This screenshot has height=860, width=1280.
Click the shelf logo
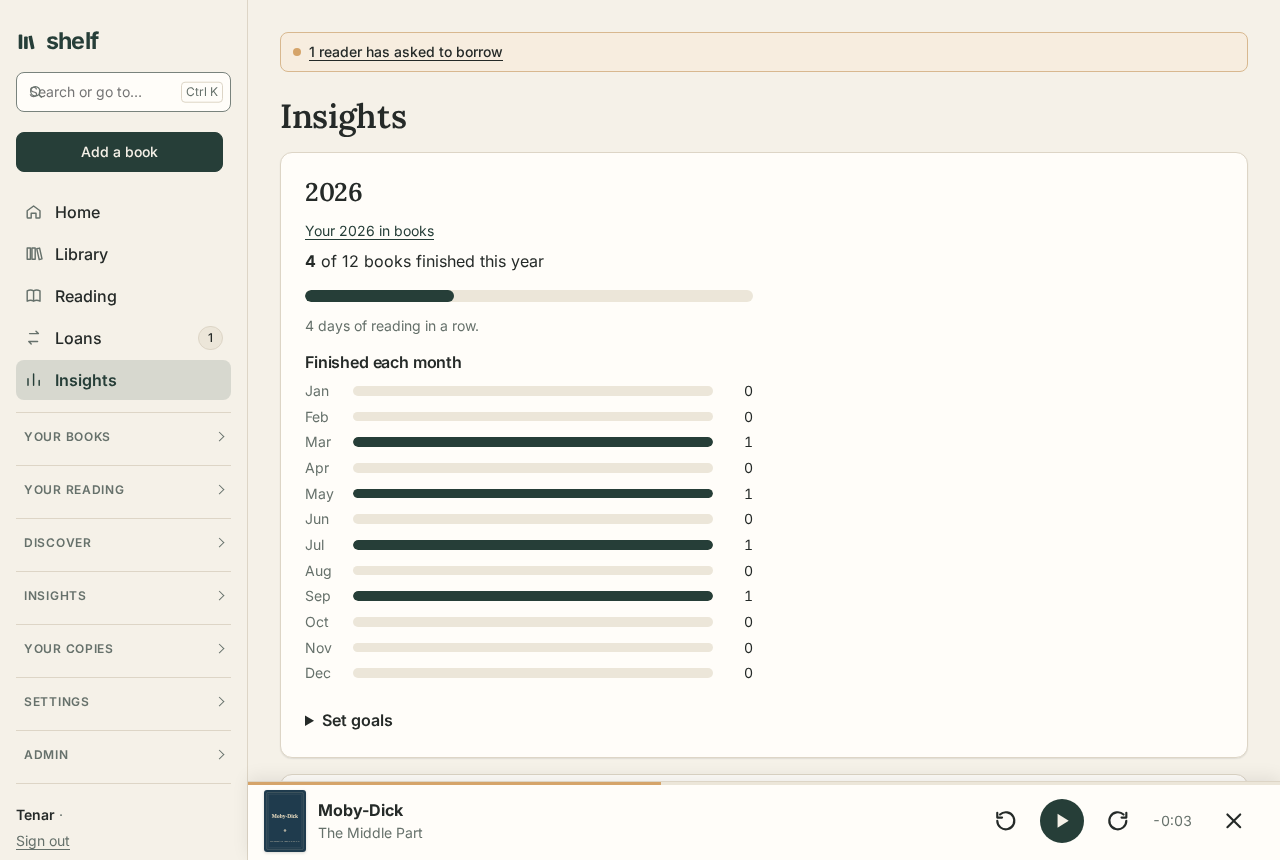58,41
